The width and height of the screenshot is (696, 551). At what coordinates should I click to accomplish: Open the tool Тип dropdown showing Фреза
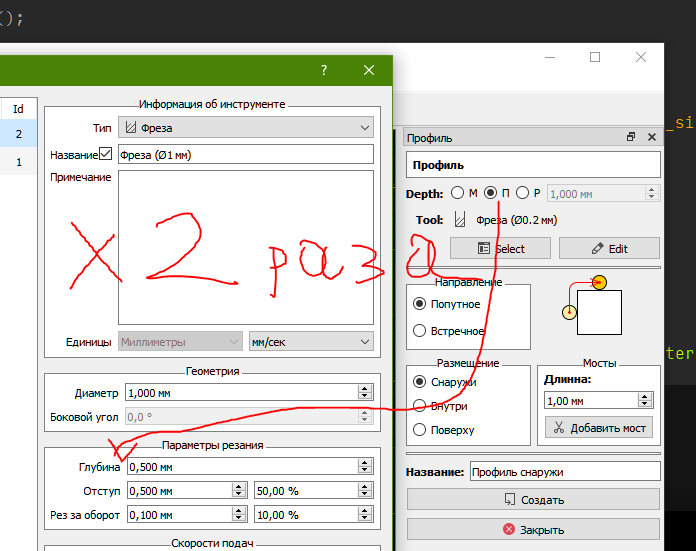(x=245, y=128)
